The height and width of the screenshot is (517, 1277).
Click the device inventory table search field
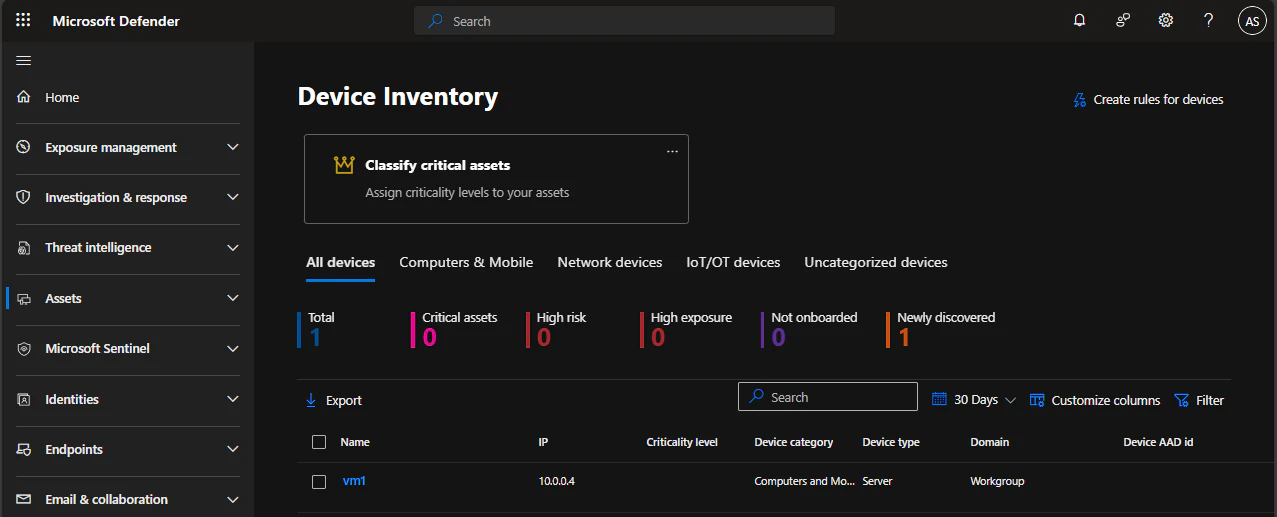coord(828,397)
